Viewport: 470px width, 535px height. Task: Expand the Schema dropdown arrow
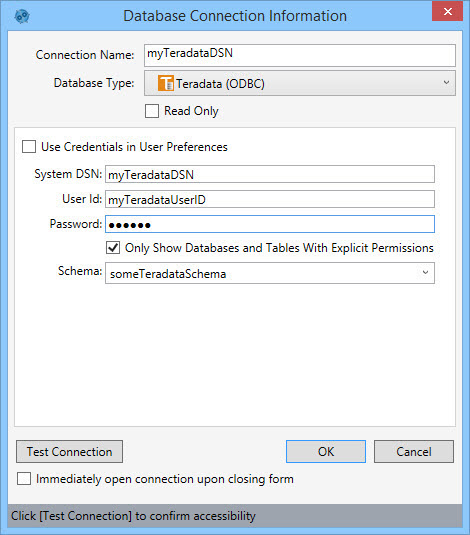pyautogui.click(x=425, y=272)
